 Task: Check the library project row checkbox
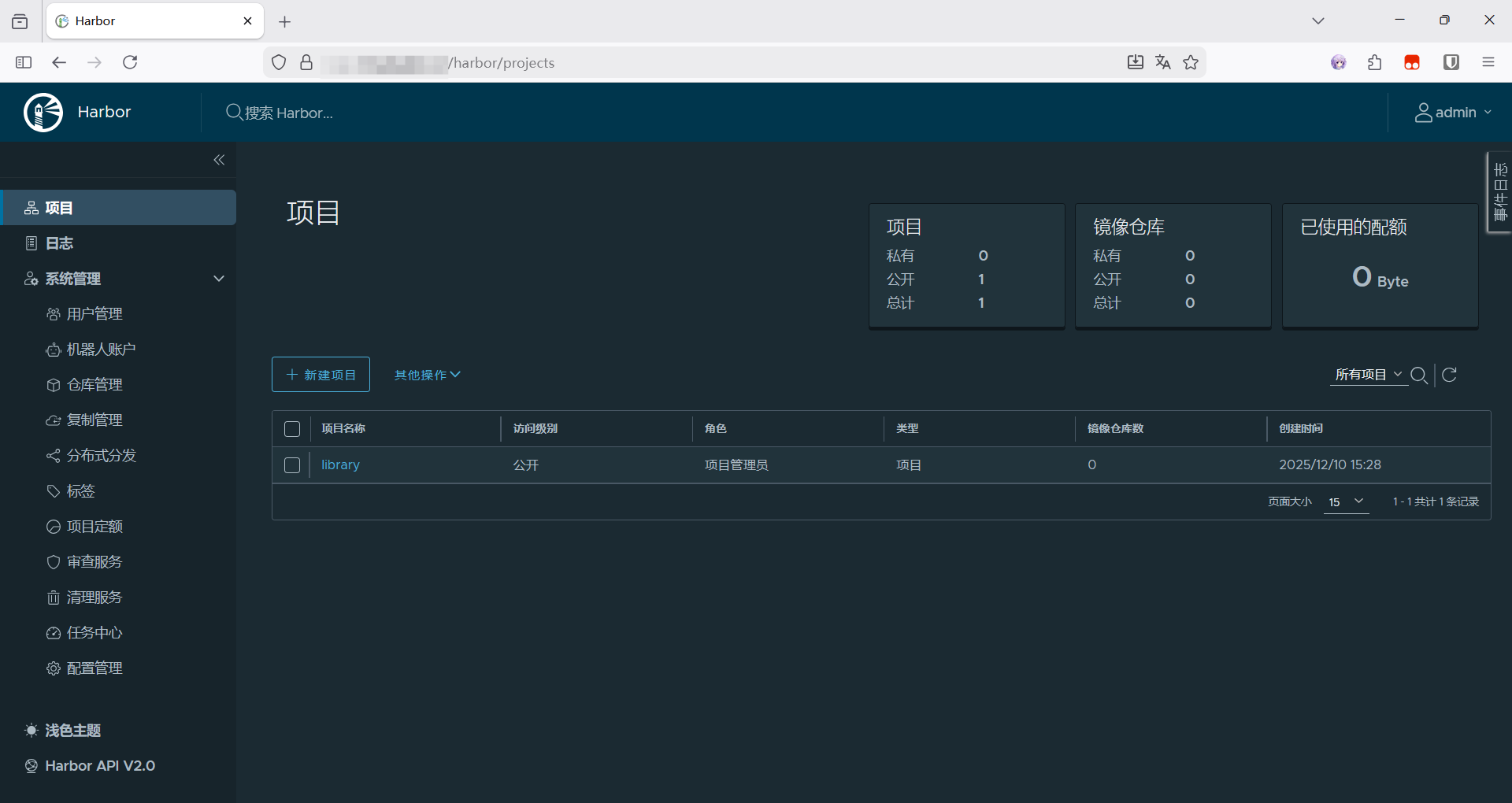point(292,465)
